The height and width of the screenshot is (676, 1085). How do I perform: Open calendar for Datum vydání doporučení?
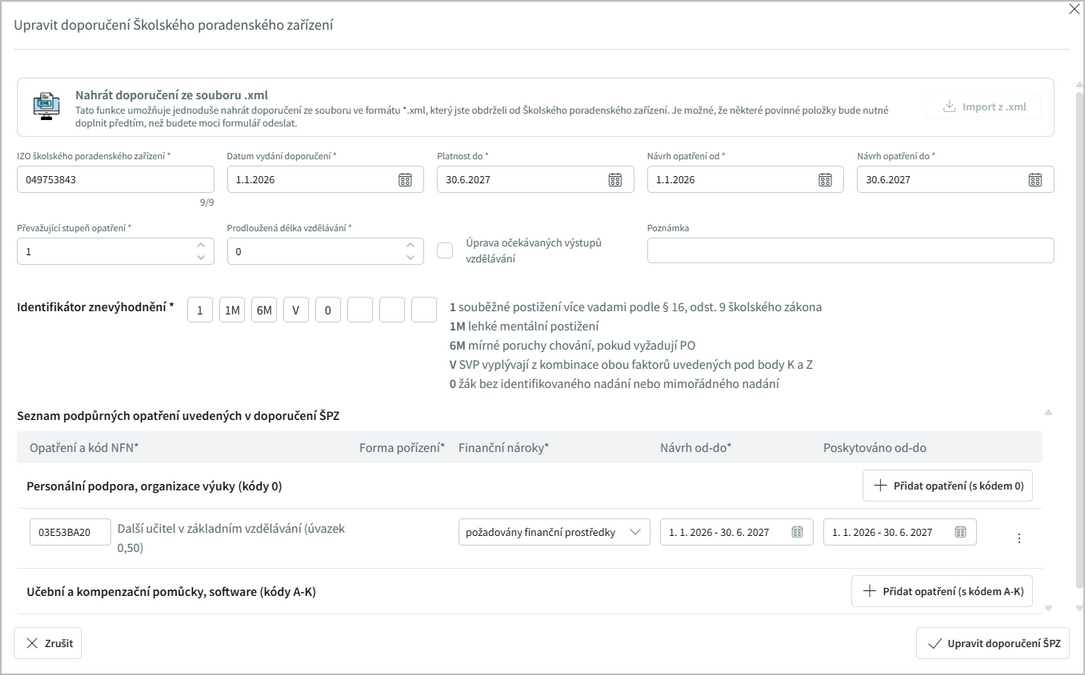(405, 180)
